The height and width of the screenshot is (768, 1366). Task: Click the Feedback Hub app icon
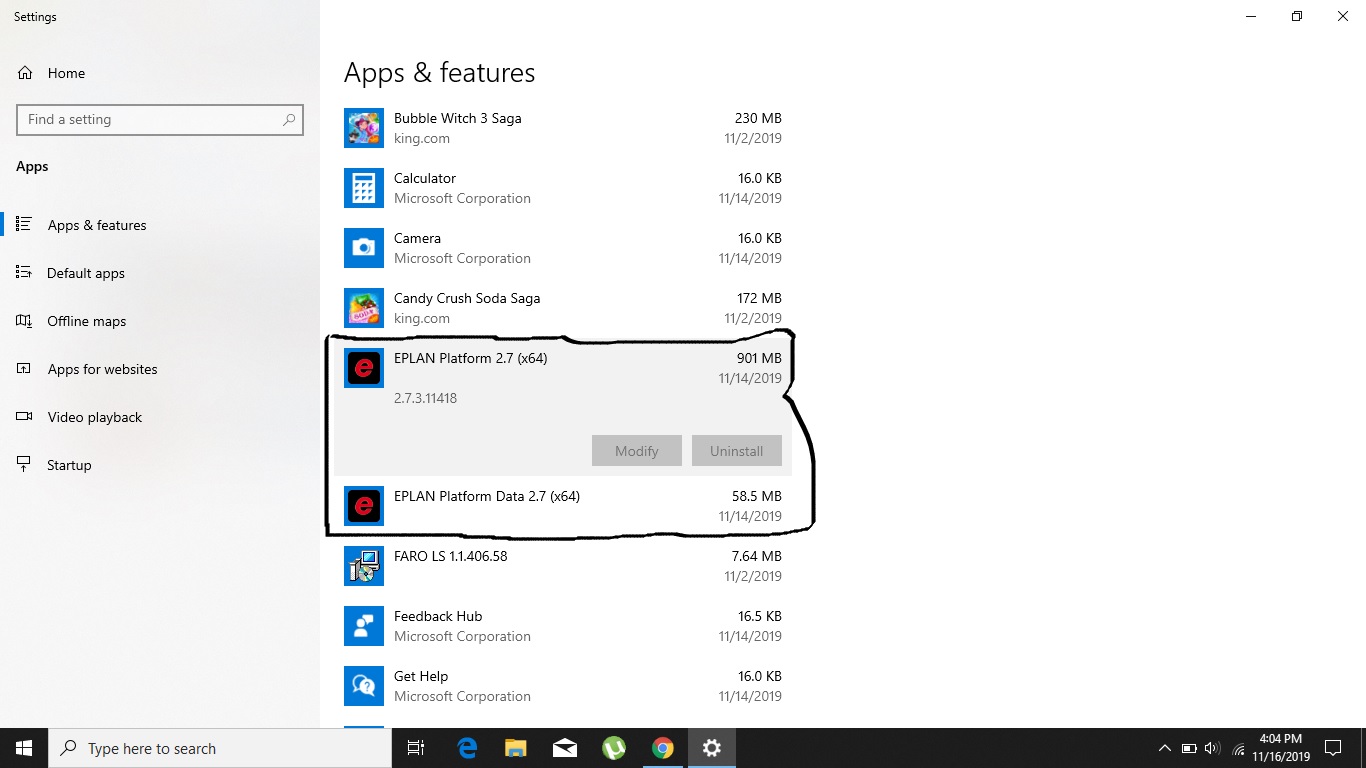tap(364, 626)
